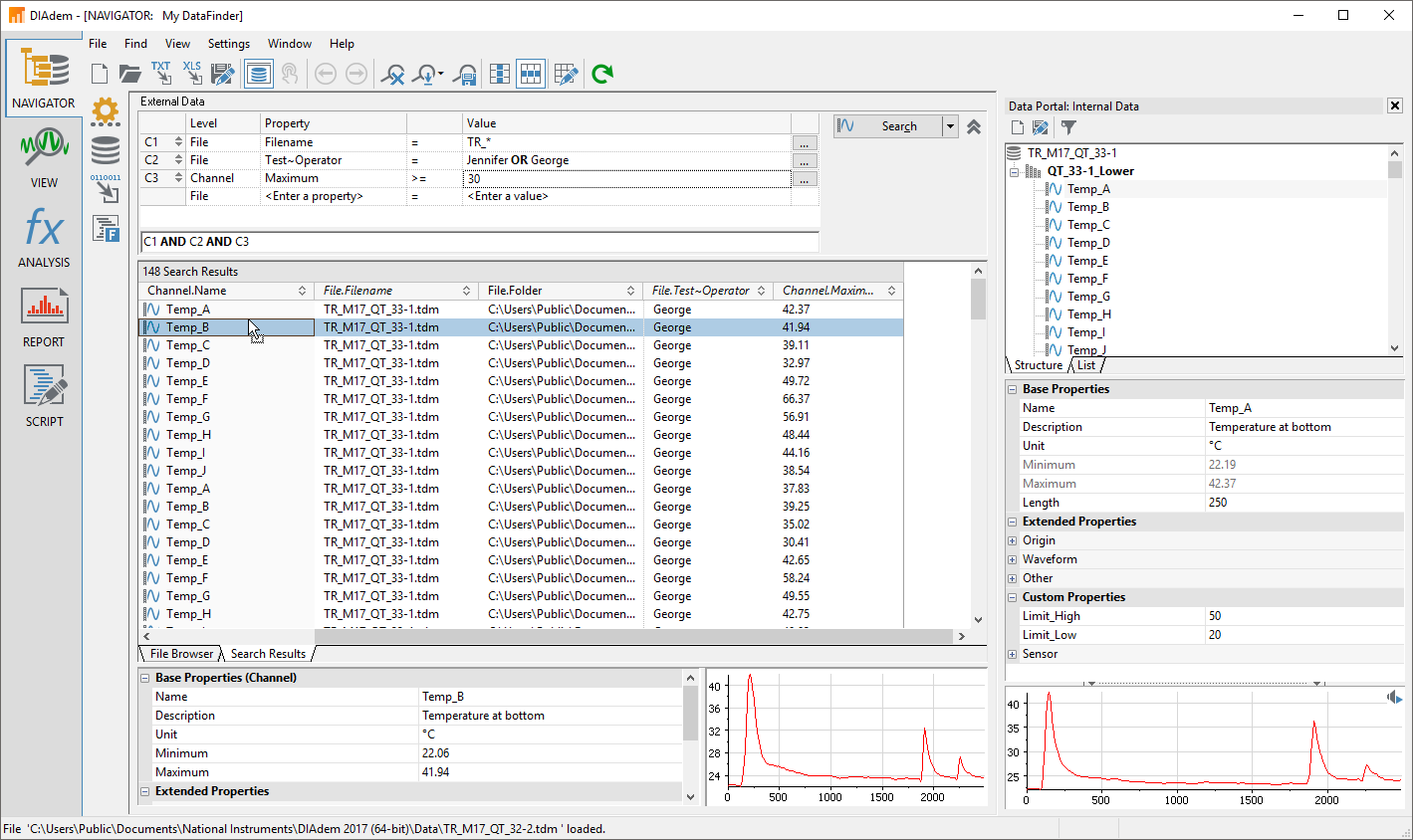Expand the Origin properties
1413x840 pixels.
(x=1013, y=541)
